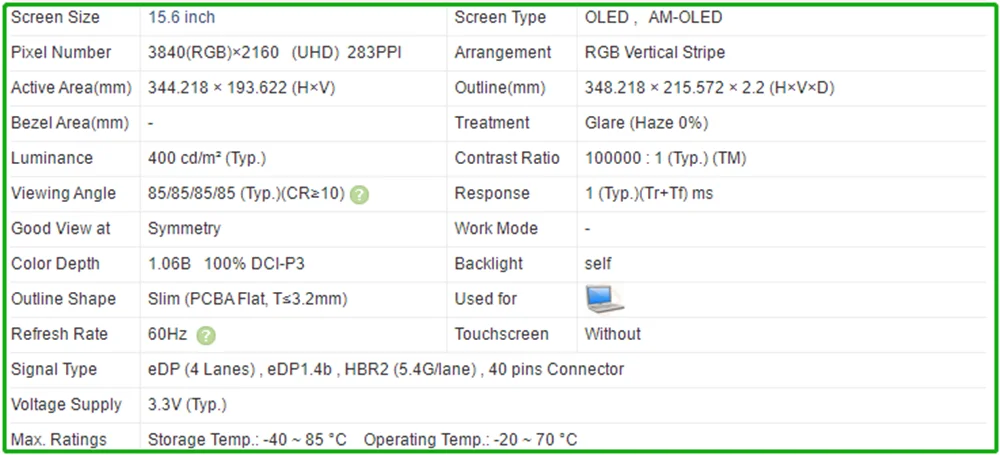This screenshot has width=1000, height=455.
Task: Click 'Slim (PCBA Flat, T≤3.2mm)' outline shape value
Action: point(247,299)
